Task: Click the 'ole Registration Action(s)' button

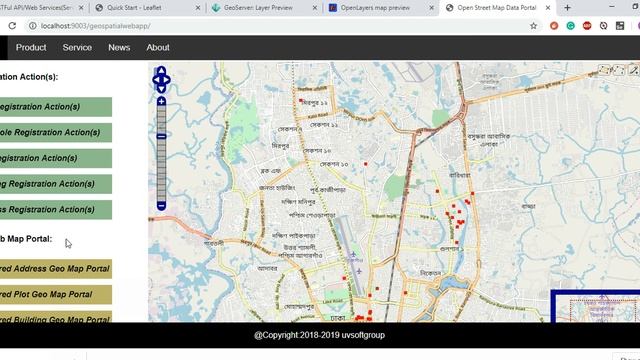Action: [56, 132]
